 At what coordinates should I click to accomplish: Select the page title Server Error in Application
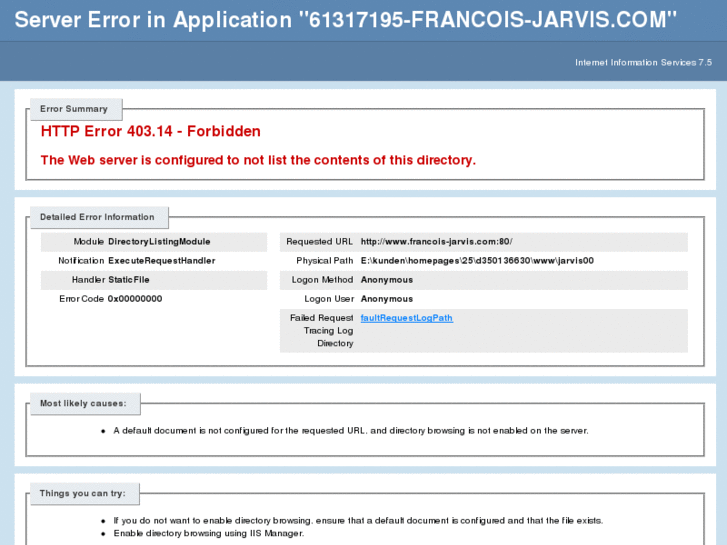(x=345, y=20)
